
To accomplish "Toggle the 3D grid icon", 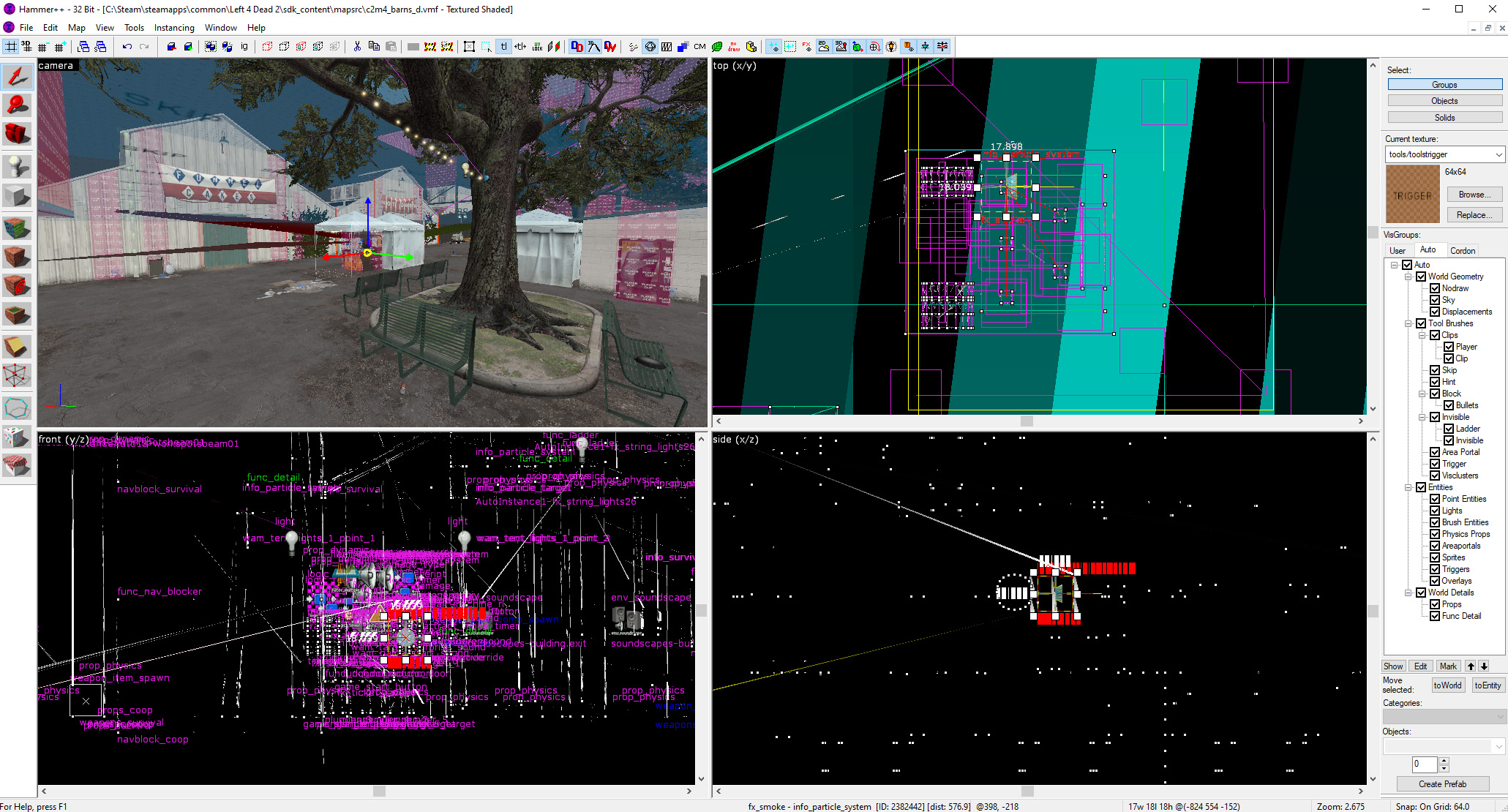I will (x=27, y=47).
